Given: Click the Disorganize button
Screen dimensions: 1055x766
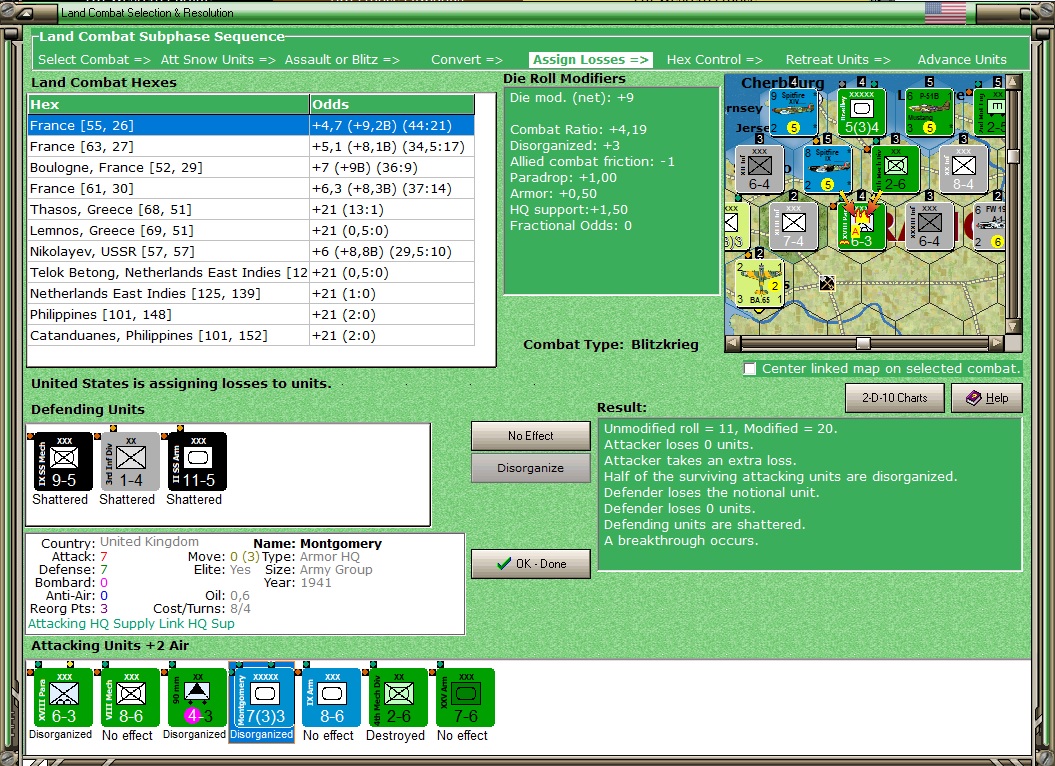Looking at the screenshot, I should coord(531,468).
